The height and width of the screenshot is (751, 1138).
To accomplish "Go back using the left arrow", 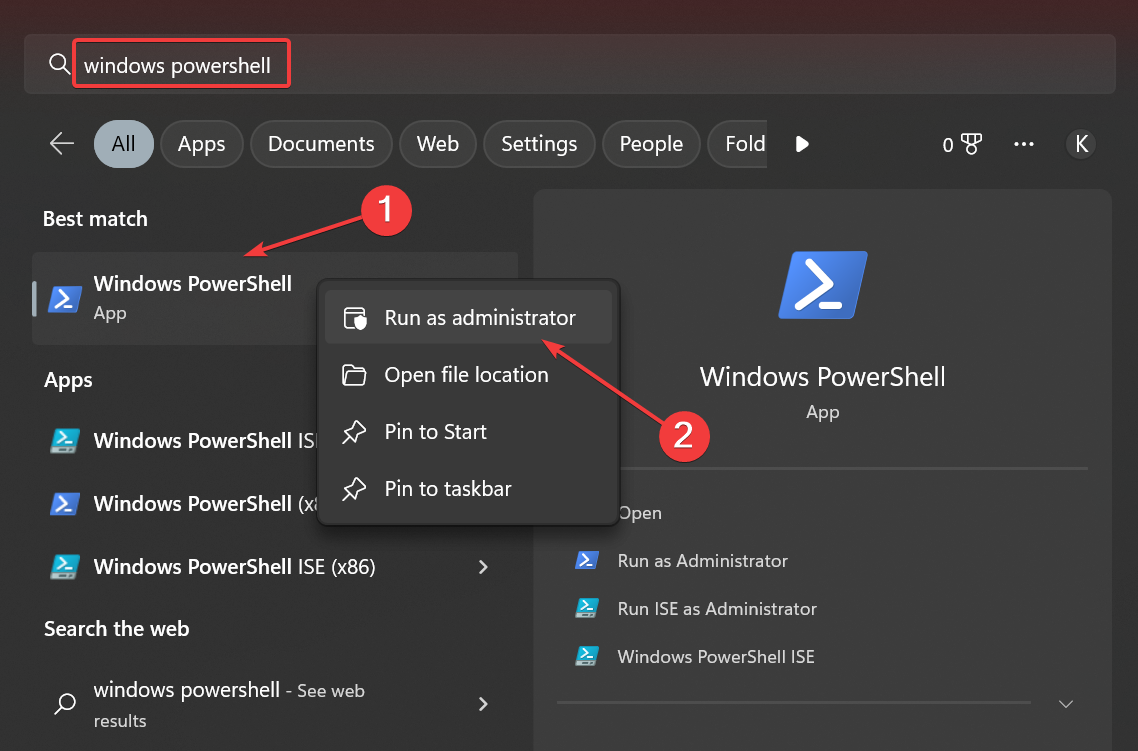I will click(x=62, y=144).
